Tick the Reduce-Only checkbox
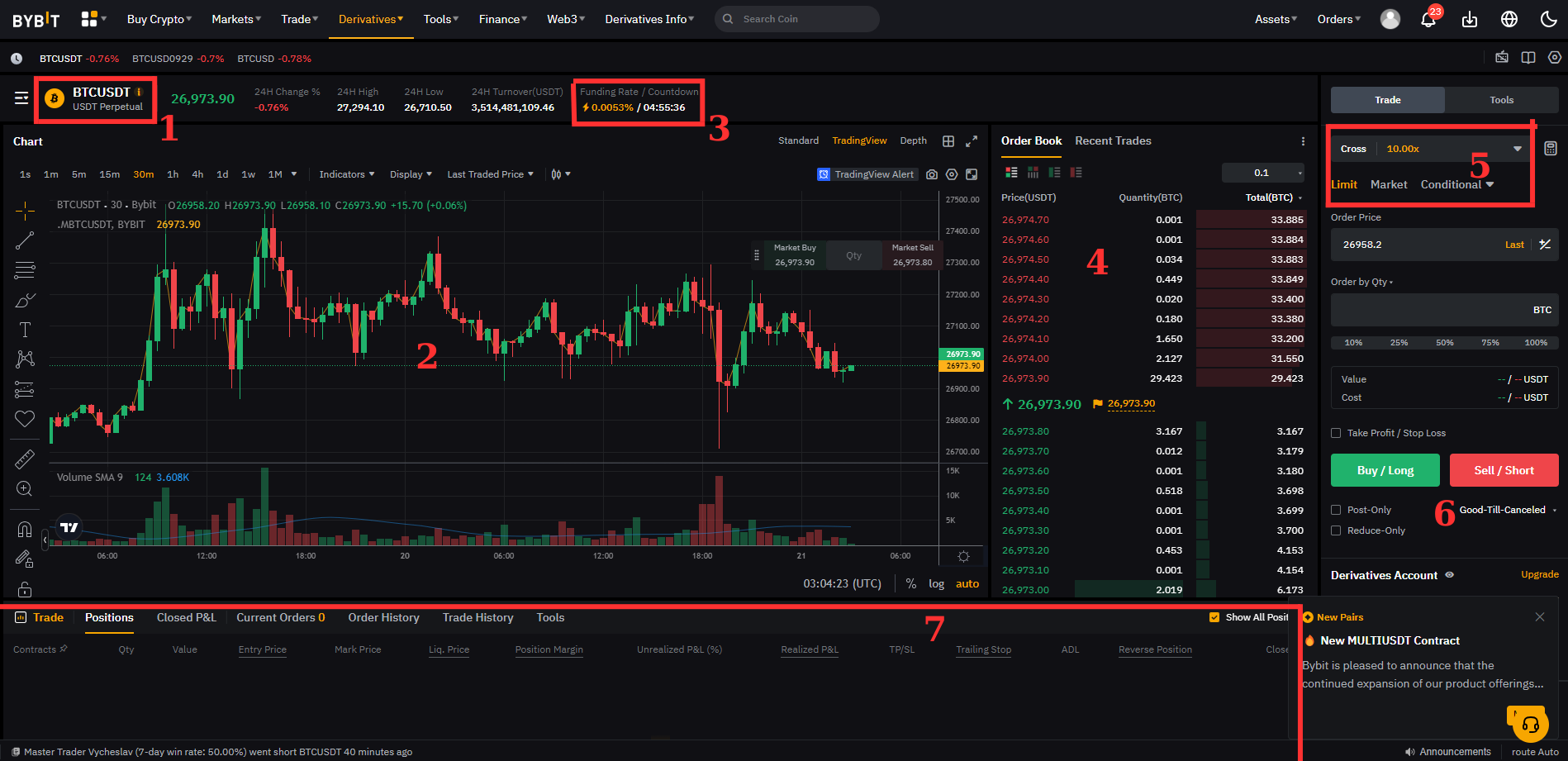Viewport: 1568px width, 761px height. click(x=1336, y=530)
